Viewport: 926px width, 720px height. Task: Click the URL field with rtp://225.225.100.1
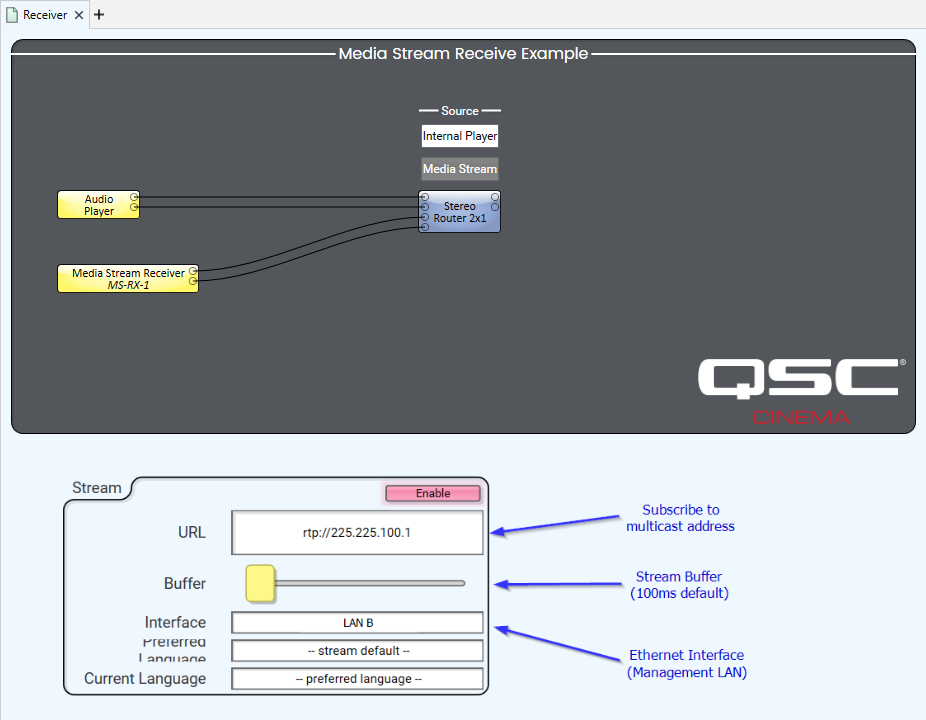coord(357,533)
